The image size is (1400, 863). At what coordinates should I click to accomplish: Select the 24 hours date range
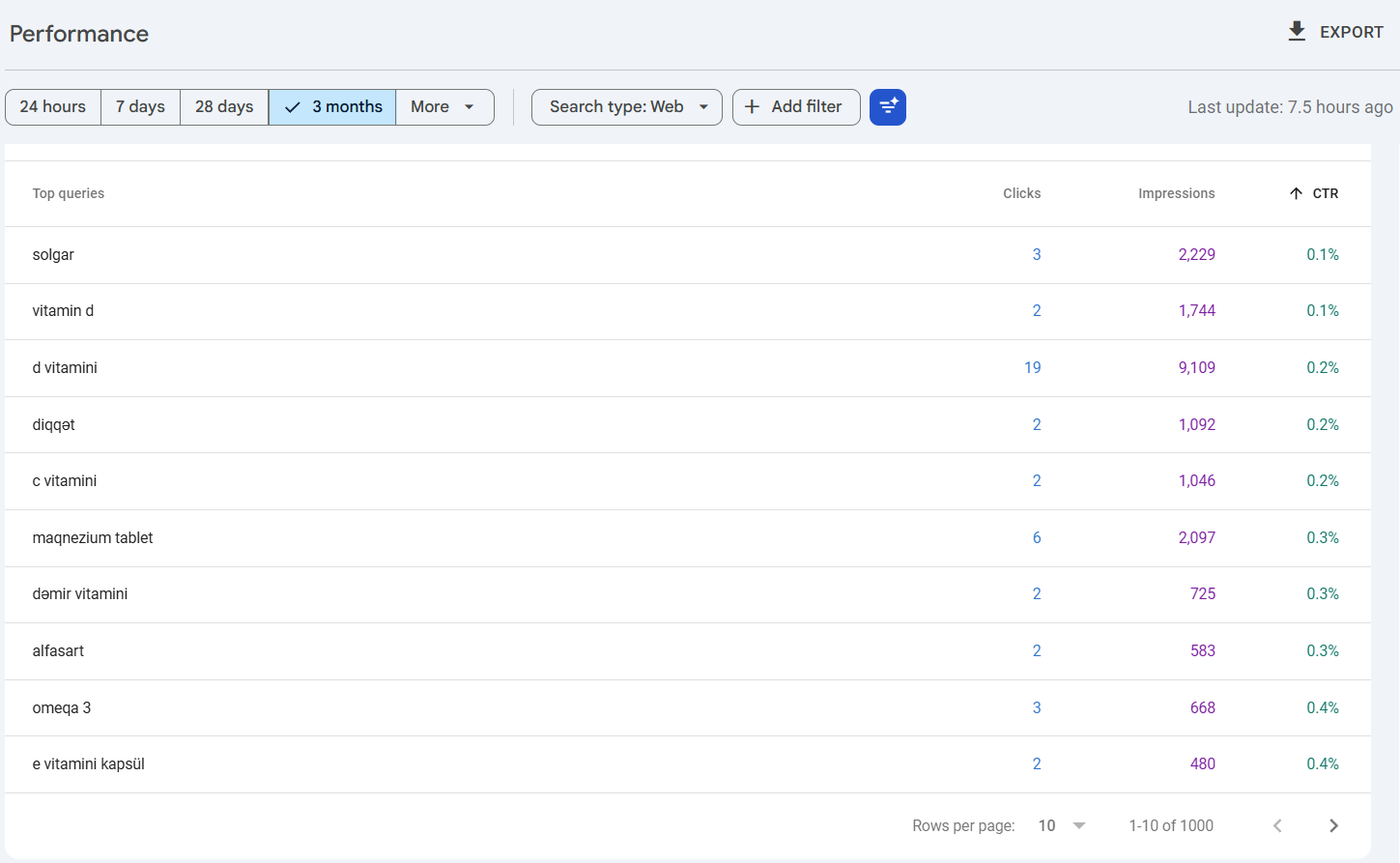(x=53, y=107)
